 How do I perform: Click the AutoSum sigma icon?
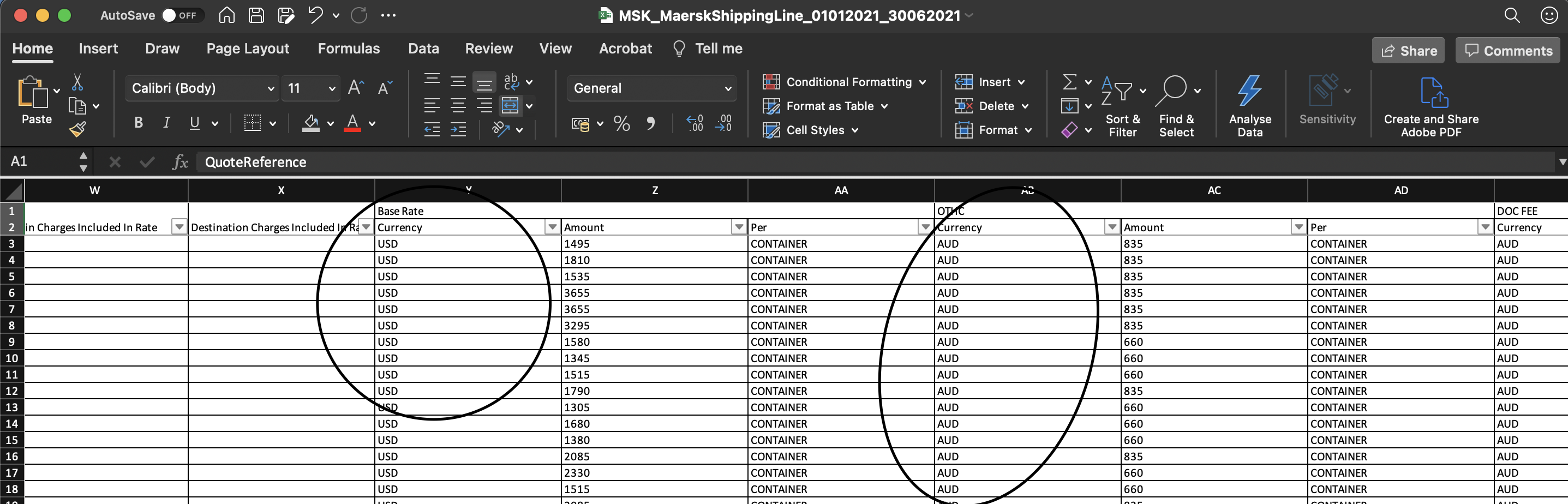[x=1069, y=82]
